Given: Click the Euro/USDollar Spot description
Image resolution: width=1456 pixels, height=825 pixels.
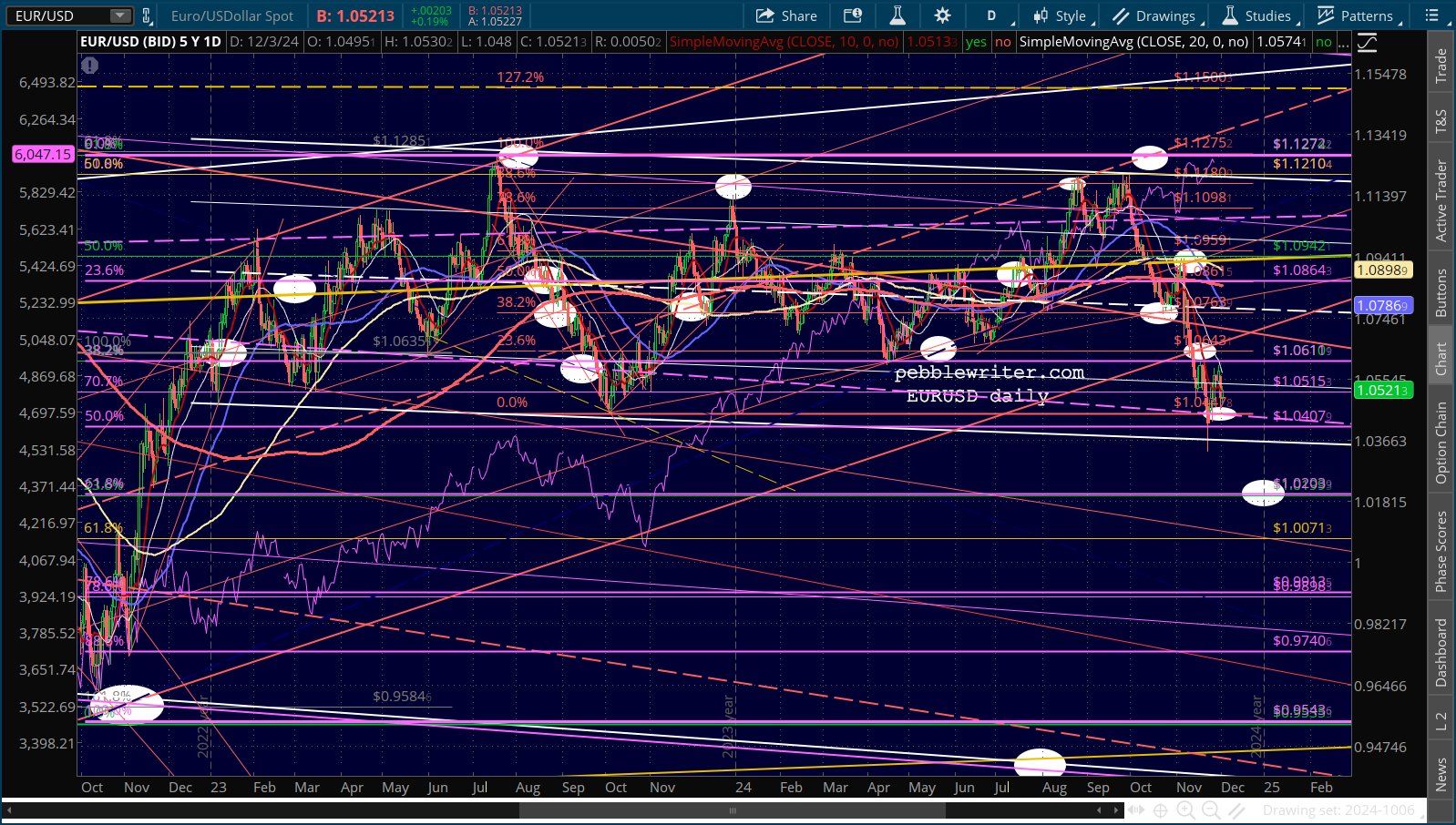Looking at the screenshot, I should pyautogui.click(x=232, y=15).
